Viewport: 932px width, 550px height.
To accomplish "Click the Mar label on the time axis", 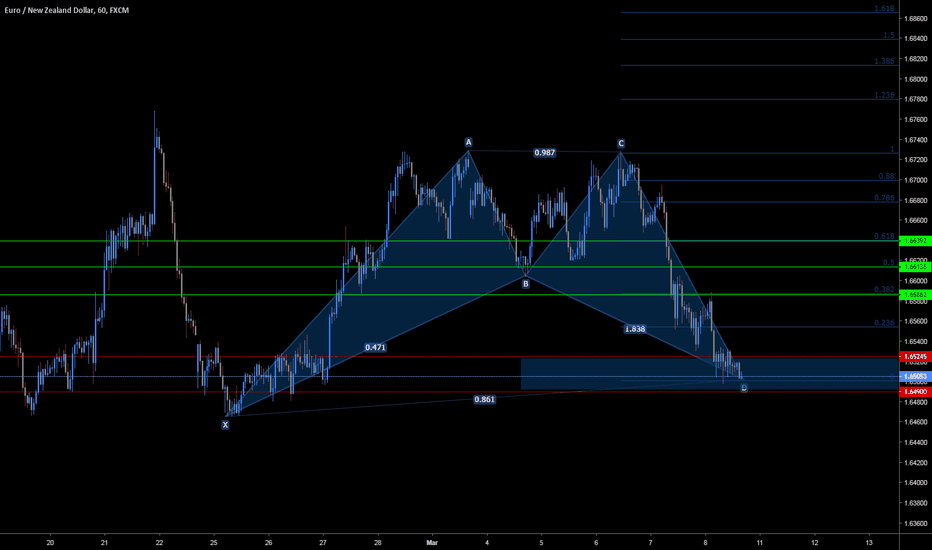I will click(x=432, y=542).
